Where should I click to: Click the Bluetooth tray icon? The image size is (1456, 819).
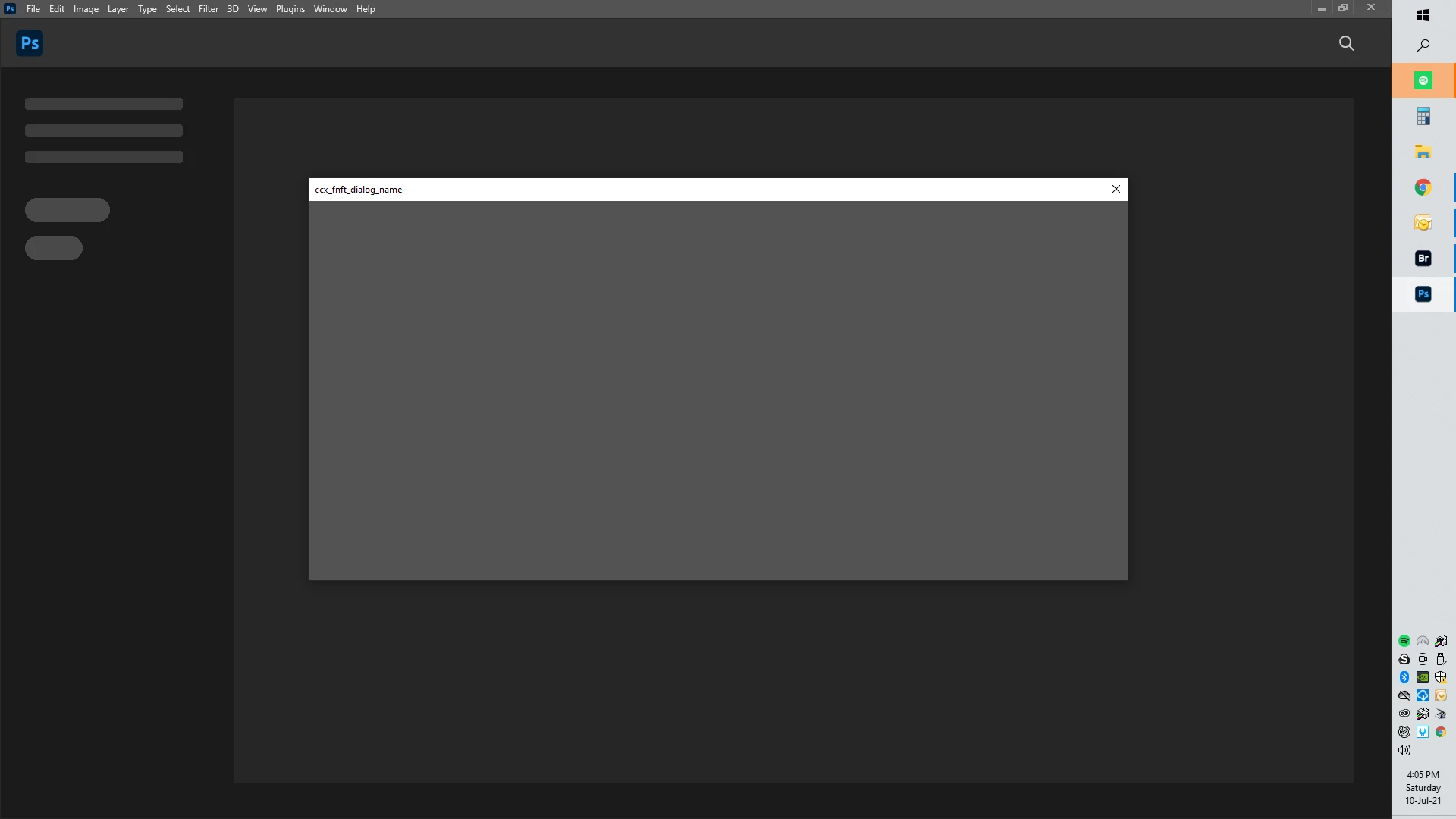(1404, 677)
